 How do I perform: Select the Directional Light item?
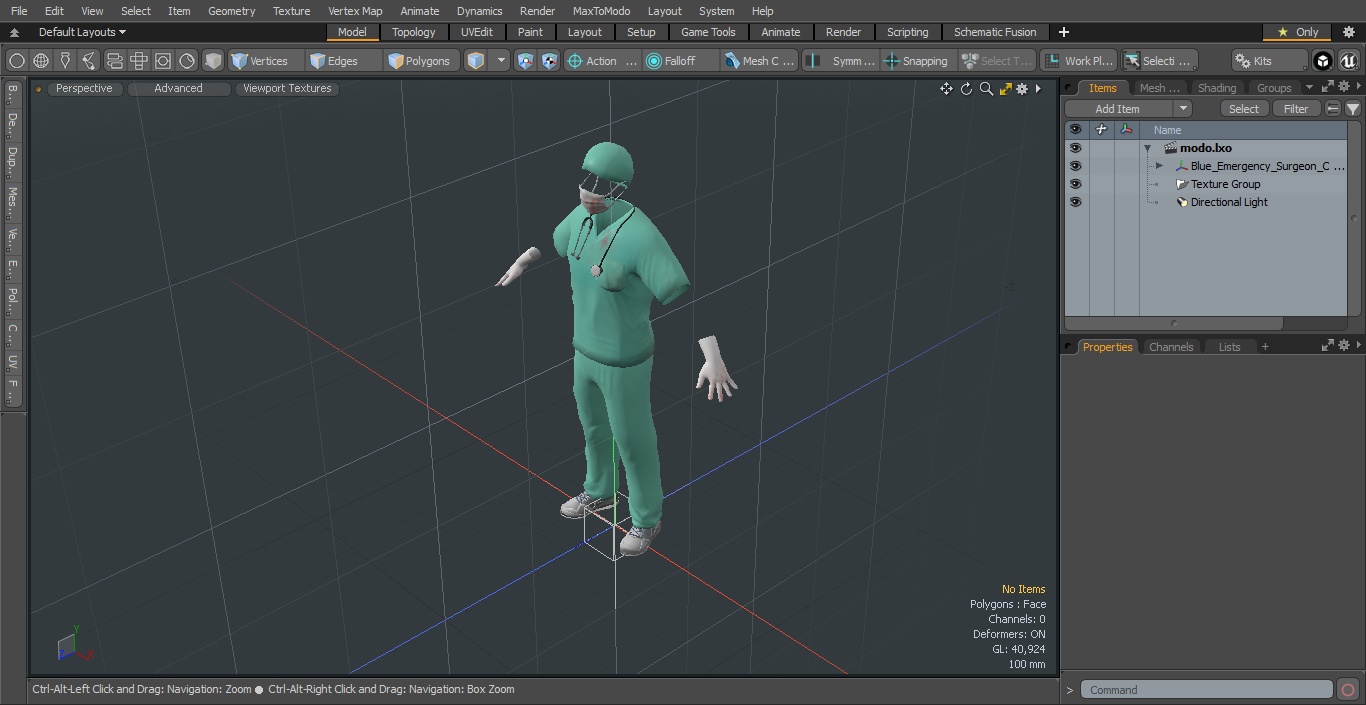[1228, 202]
